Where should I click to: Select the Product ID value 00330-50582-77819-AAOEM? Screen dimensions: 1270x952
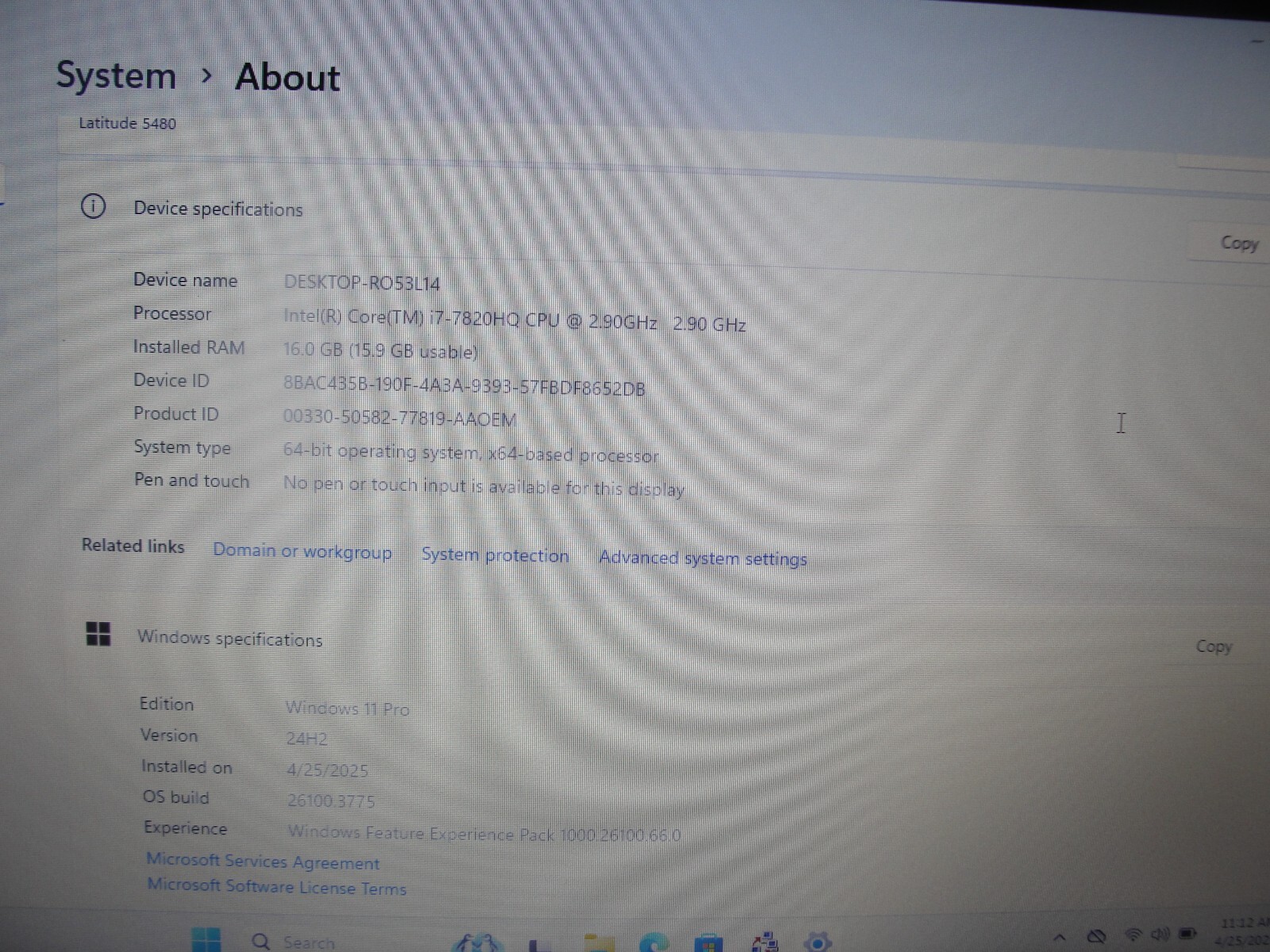click(400, 417)
